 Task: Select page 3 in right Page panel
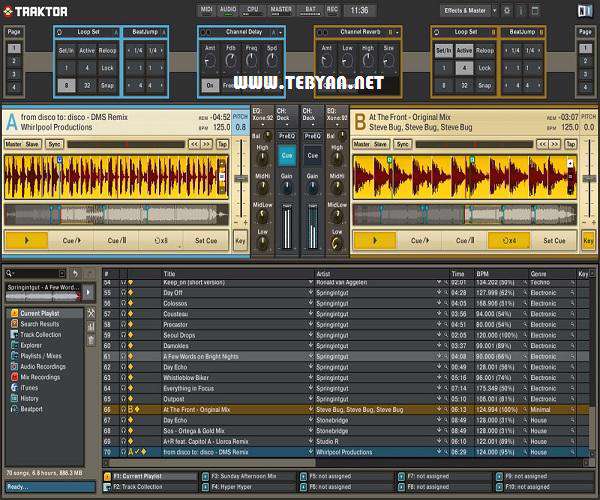pos(585,74)
